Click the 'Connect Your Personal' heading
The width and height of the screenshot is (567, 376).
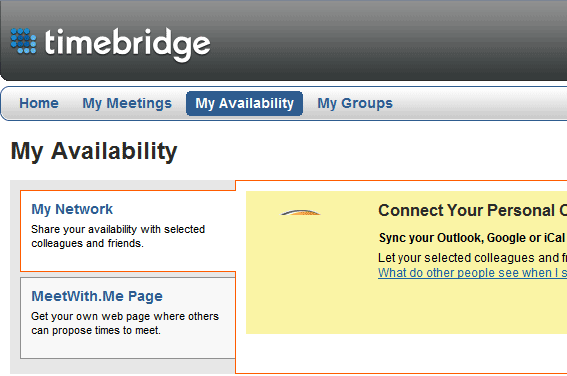click(472, 210)
